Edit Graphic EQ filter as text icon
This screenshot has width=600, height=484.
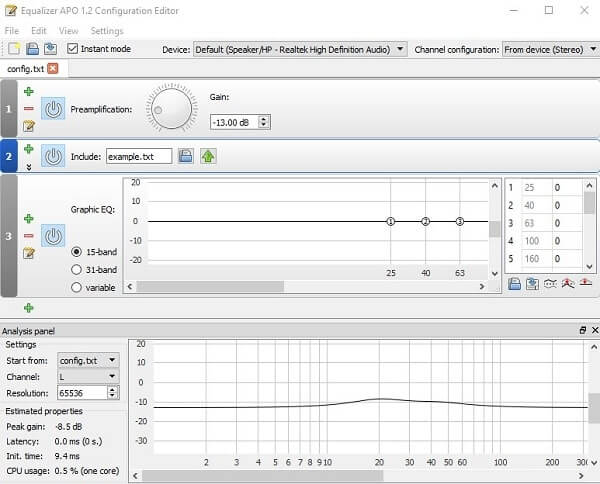point(29,253)
